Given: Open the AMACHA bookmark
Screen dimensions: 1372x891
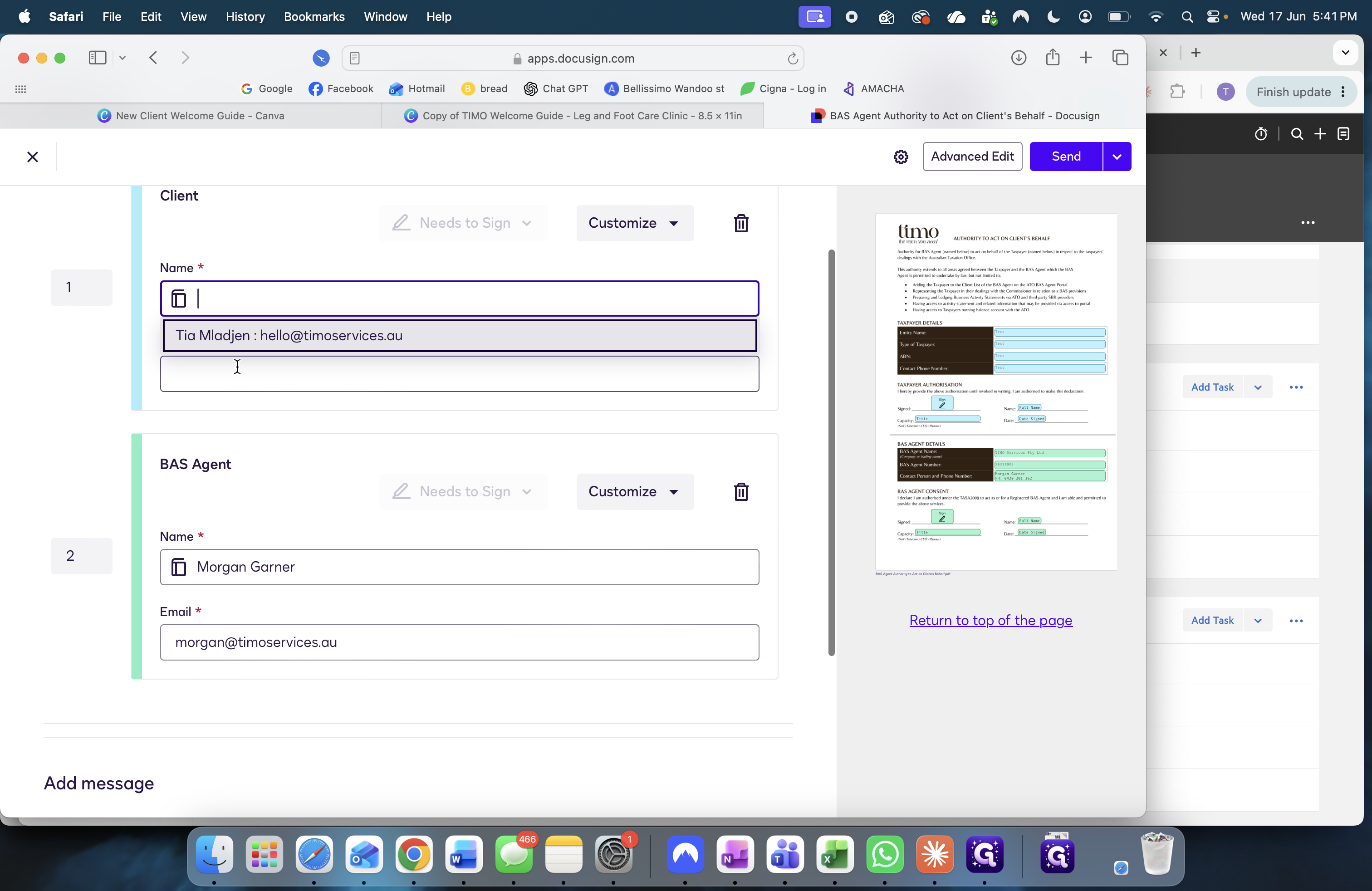Looking at the screenshot, I should pyautogui.click(x=873, y=89).
